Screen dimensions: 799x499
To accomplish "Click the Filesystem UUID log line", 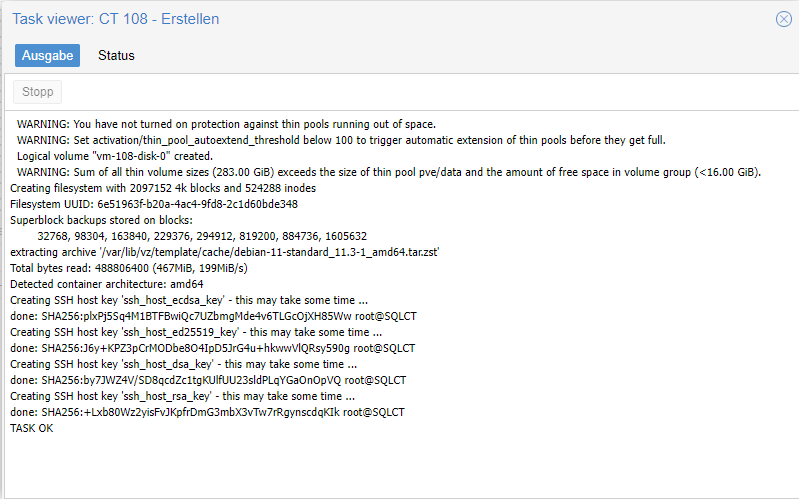I will (154, 204).
